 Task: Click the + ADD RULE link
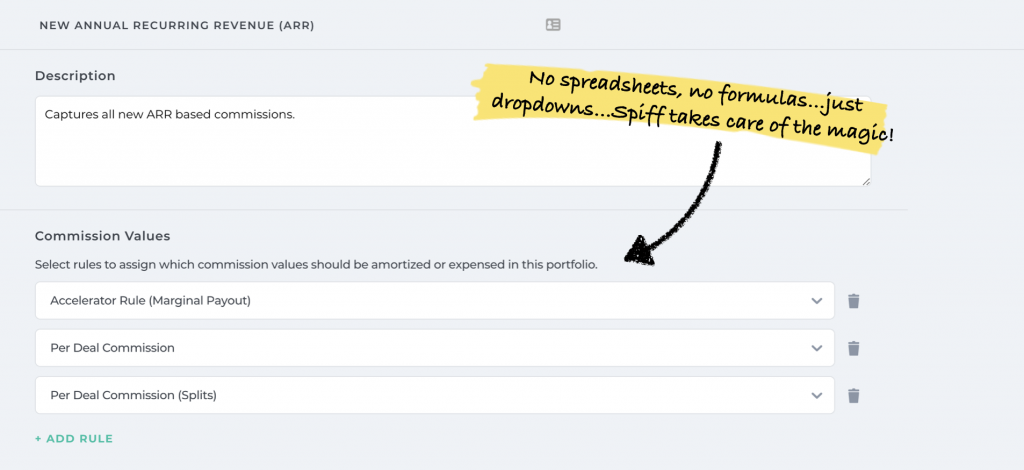click(74, 439)
